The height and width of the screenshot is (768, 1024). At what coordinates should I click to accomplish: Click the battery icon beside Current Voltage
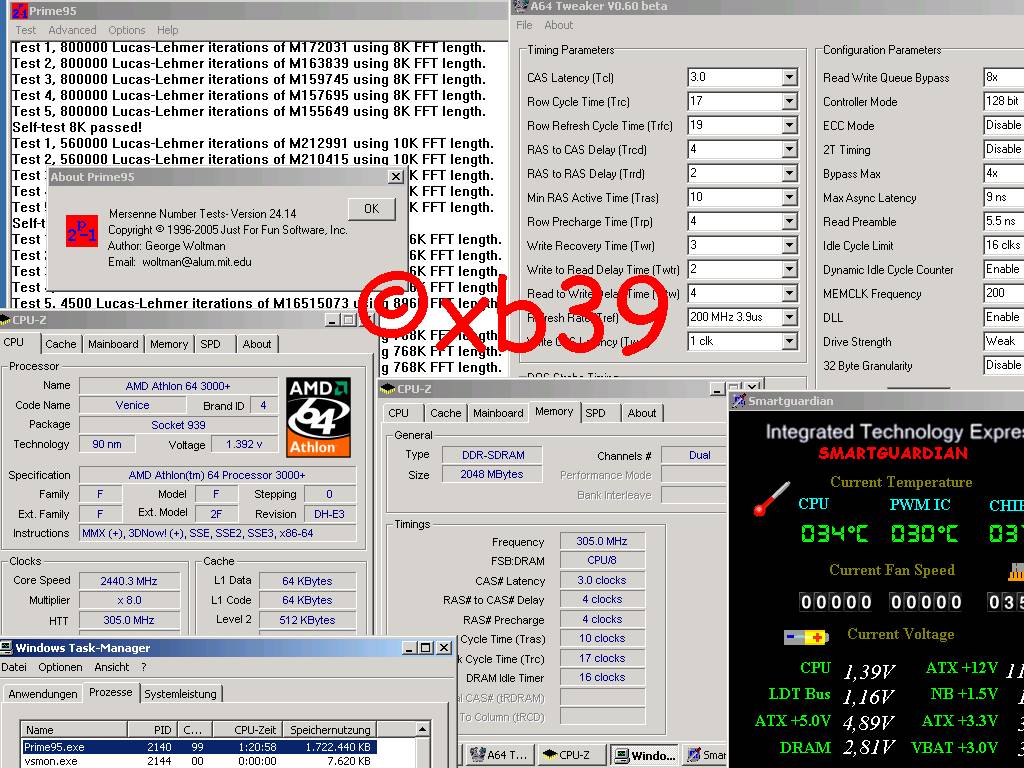pyautogui.click(x=807, y=637)
